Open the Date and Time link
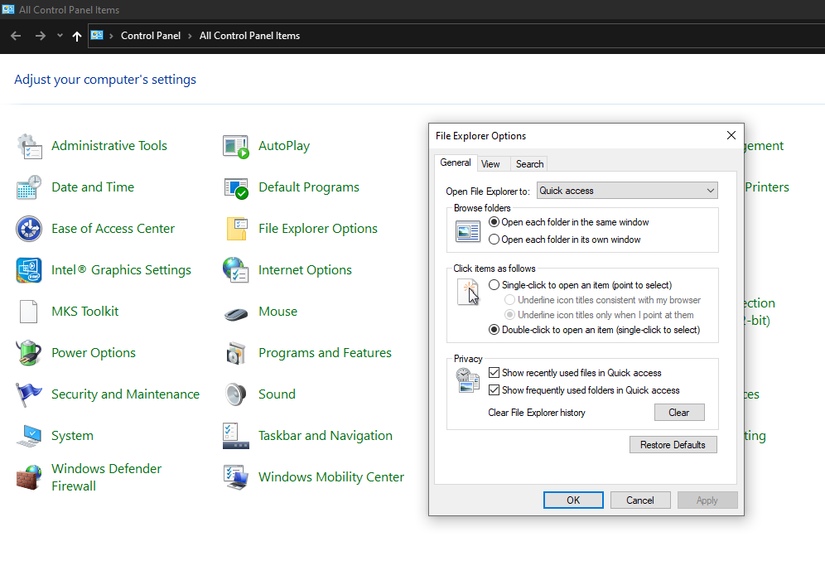This screenshot has height=576, width=825. pyautogui.click(x=93, y=187)
